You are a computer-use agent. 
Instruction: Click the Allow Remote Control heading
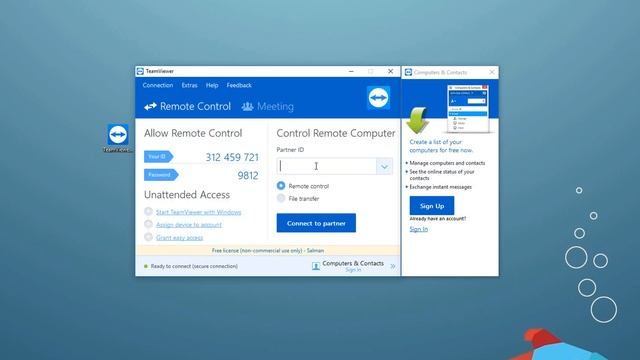coord(193,133)
